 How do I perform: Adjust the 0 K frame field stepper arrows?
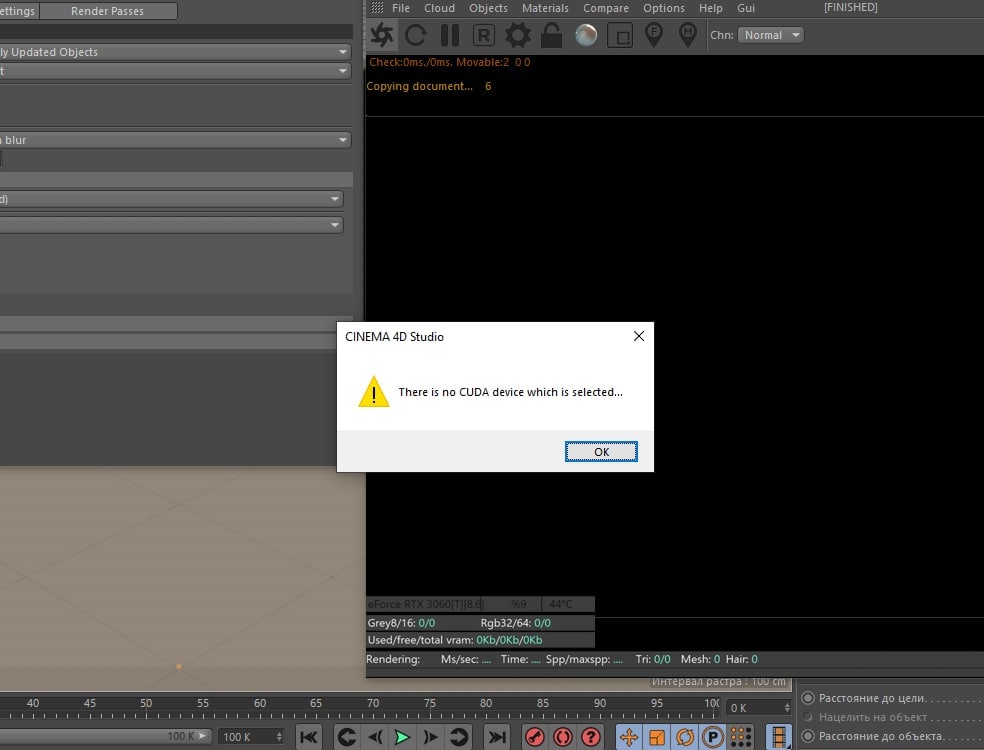tap(787, 708)
